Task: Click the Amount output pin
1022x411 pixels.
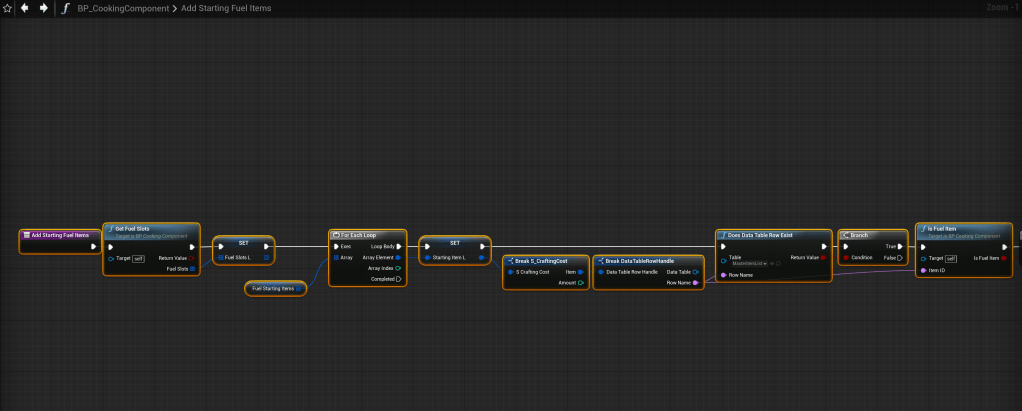Action: [x=580, y=283]
